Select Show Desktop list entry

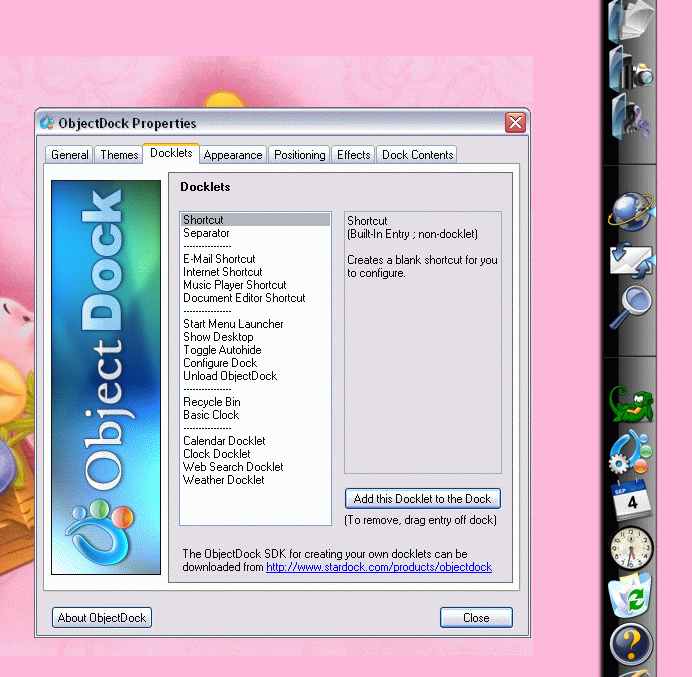255,337
